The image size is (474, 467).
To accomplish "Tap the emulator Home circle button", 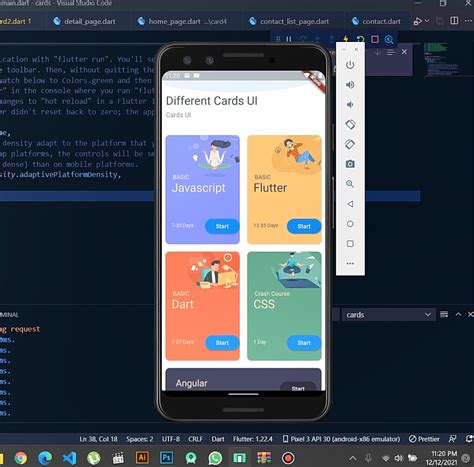I will point(350,224).
